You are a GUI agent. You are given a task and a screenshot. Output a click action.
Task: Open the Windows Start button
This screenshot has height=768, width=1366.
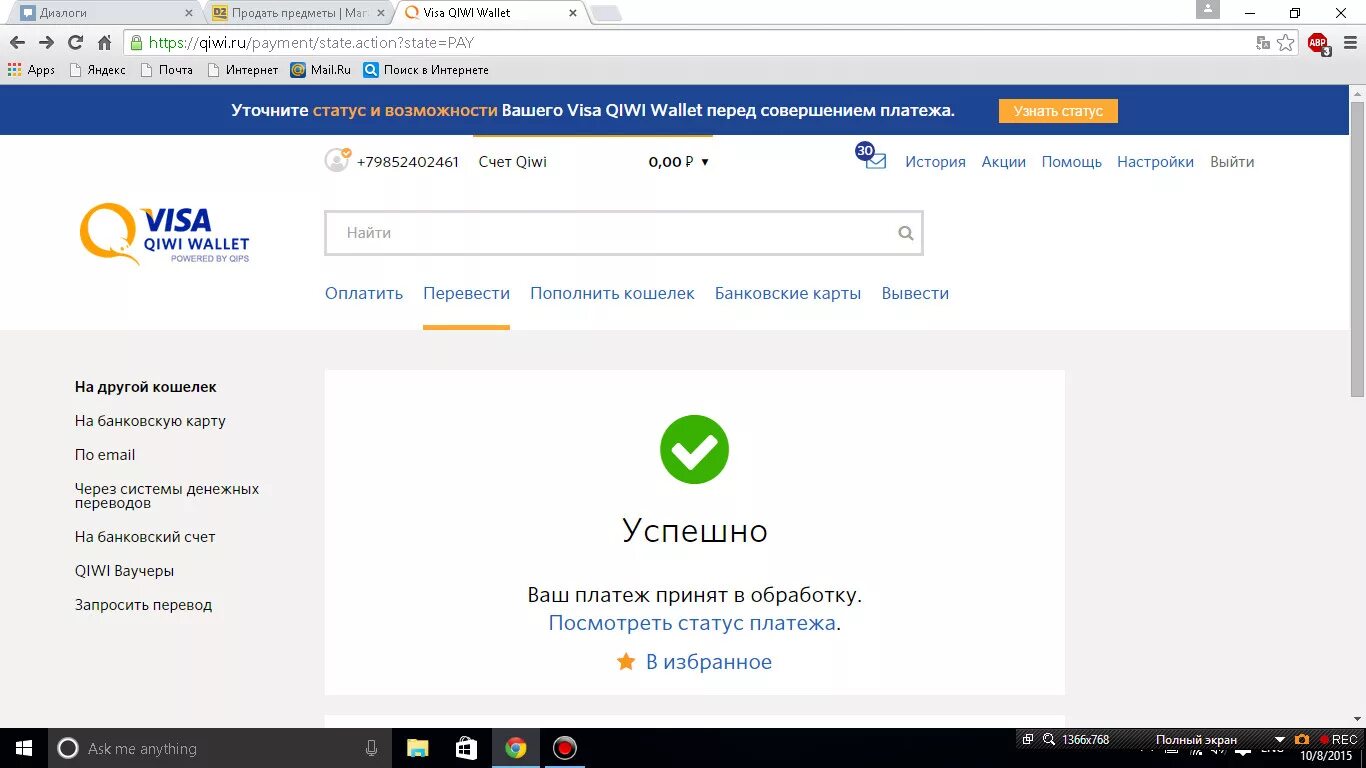(24, 748)
